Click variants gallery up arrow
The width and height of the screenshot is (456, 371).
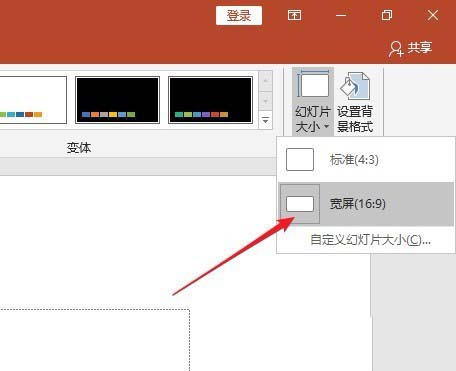coord(266,81)
